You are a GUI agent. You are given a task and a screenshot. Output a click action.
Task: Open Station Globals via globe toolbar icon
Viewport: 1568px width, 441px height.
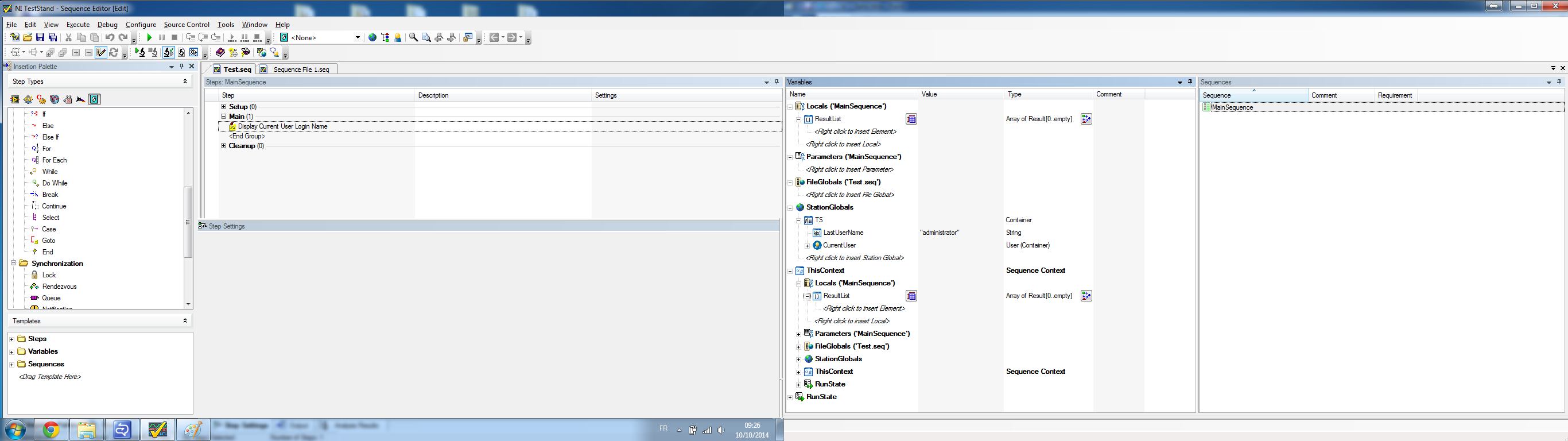[372, 38]
